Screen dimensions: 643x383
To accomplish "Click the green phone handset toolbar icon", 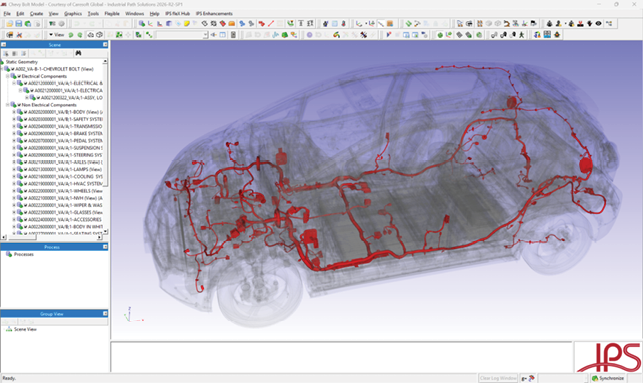I will point(290,23).
